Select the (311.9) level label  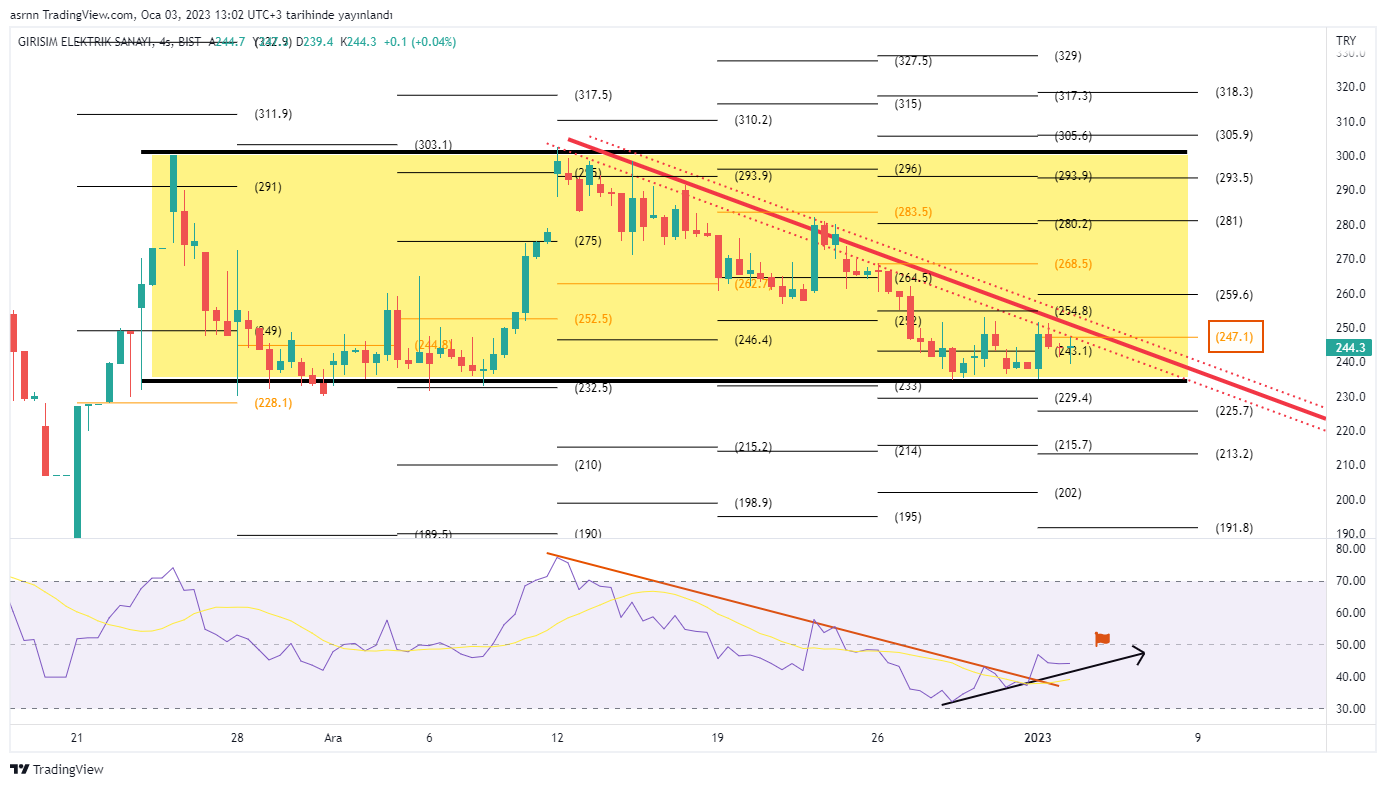click(x=273, y=114)
